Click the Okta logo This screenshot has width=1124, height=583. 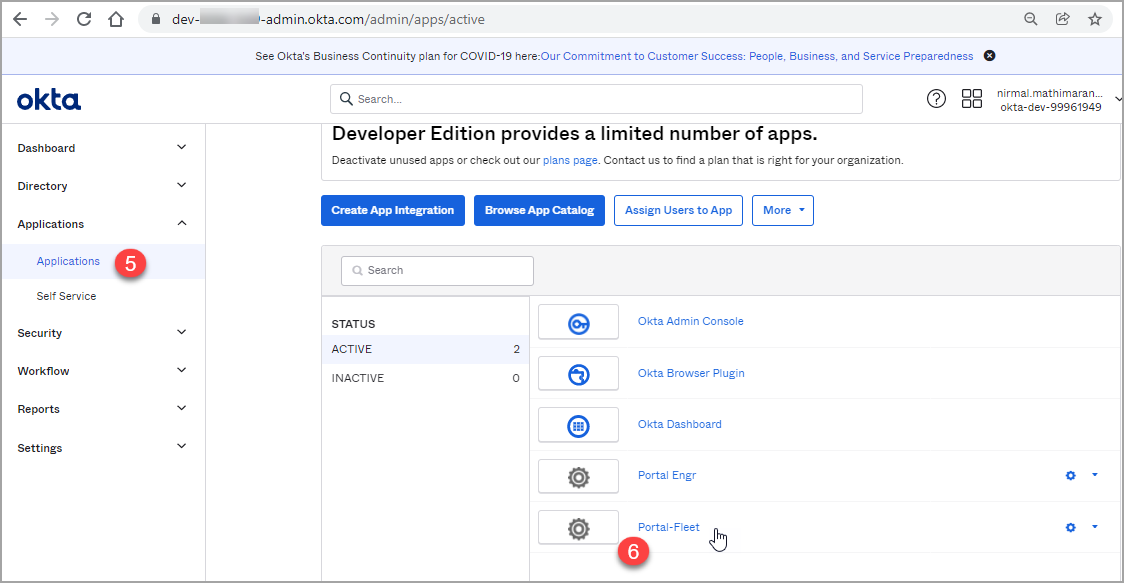49,100
